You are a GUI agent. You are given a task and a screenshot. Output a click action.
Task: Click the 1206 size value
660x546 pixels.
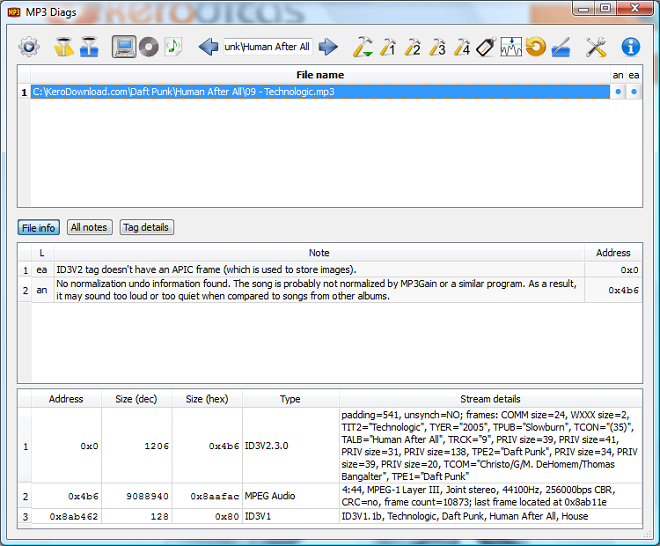tap(156, 446)
